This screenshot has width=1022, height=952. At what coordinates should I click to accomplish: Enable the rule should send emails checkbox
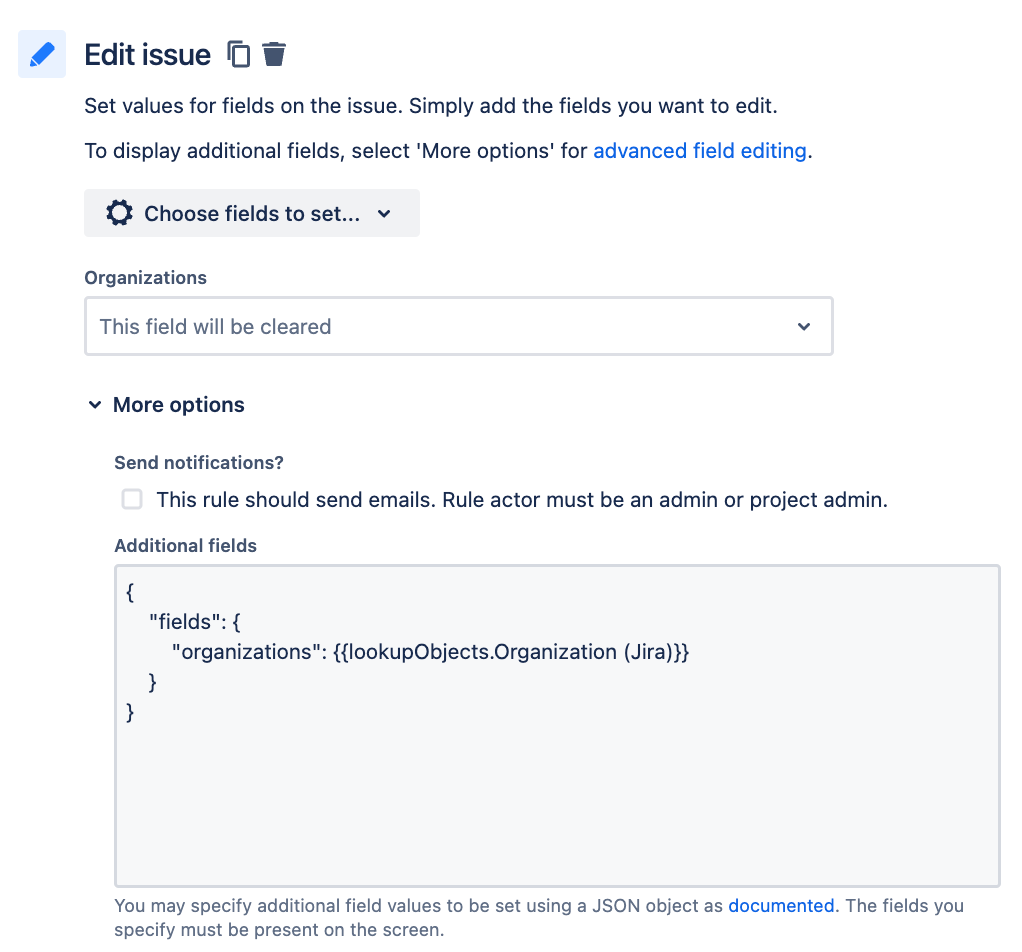pyautogui.click(x=131, y=499)
